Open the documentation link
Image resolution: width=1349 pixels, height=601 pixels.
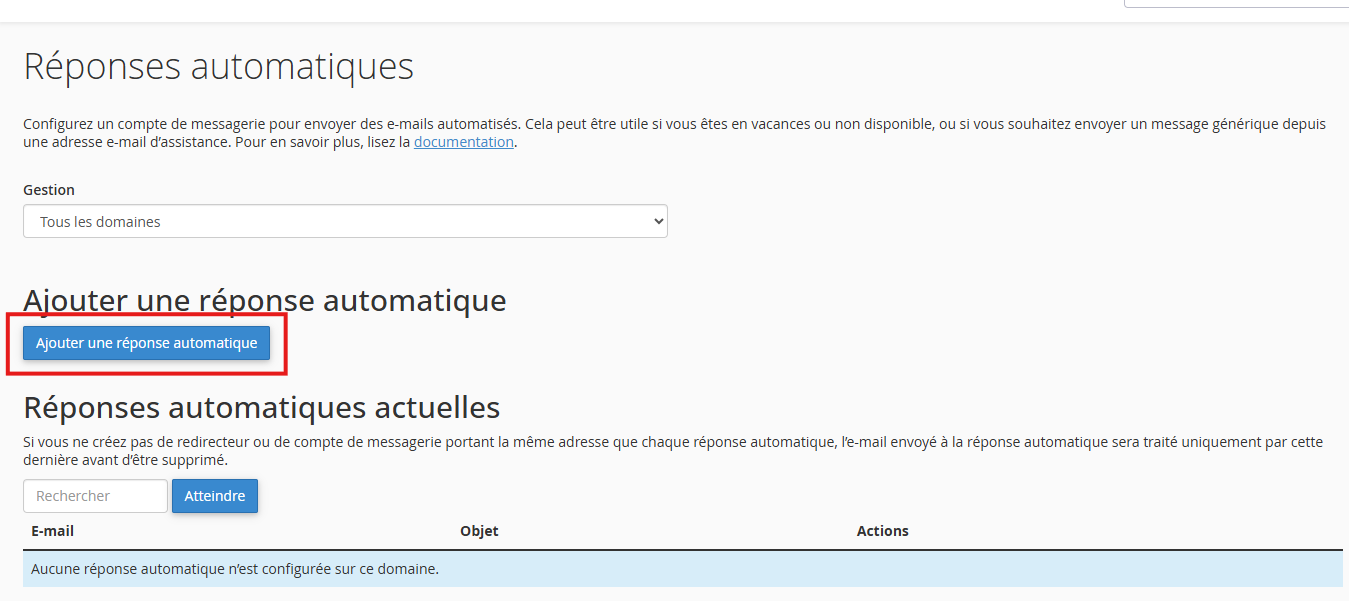point(464,142)
